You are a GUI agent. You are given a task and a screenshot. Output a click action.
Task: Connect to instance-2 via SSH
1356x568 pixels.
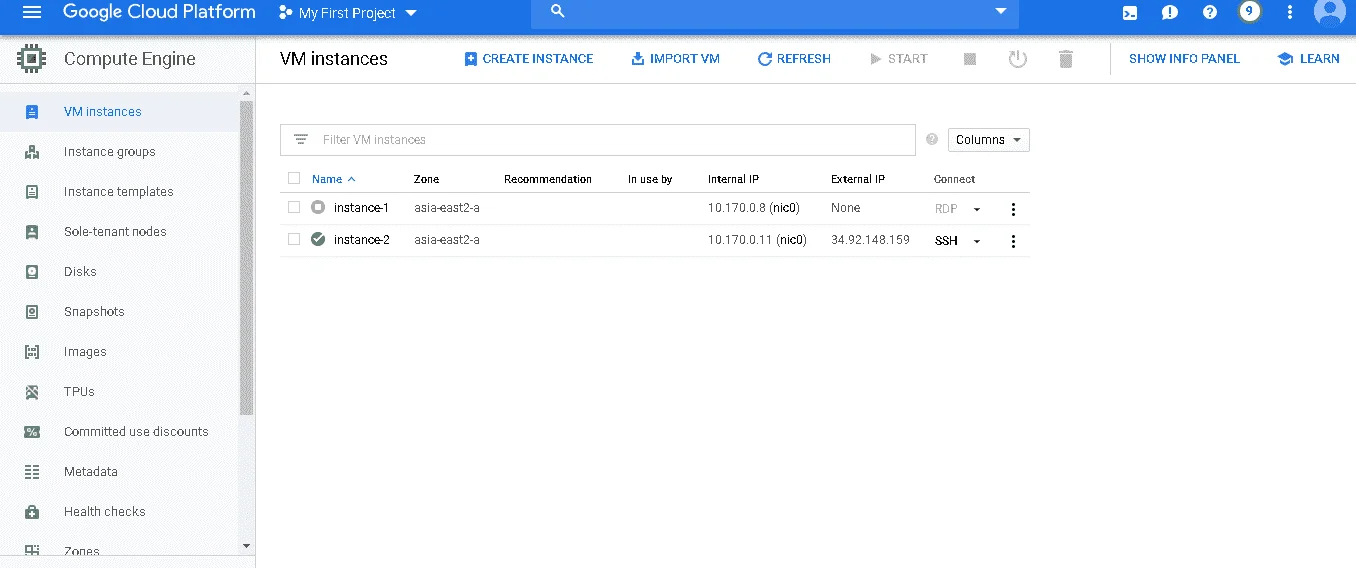tap(946, 241)
